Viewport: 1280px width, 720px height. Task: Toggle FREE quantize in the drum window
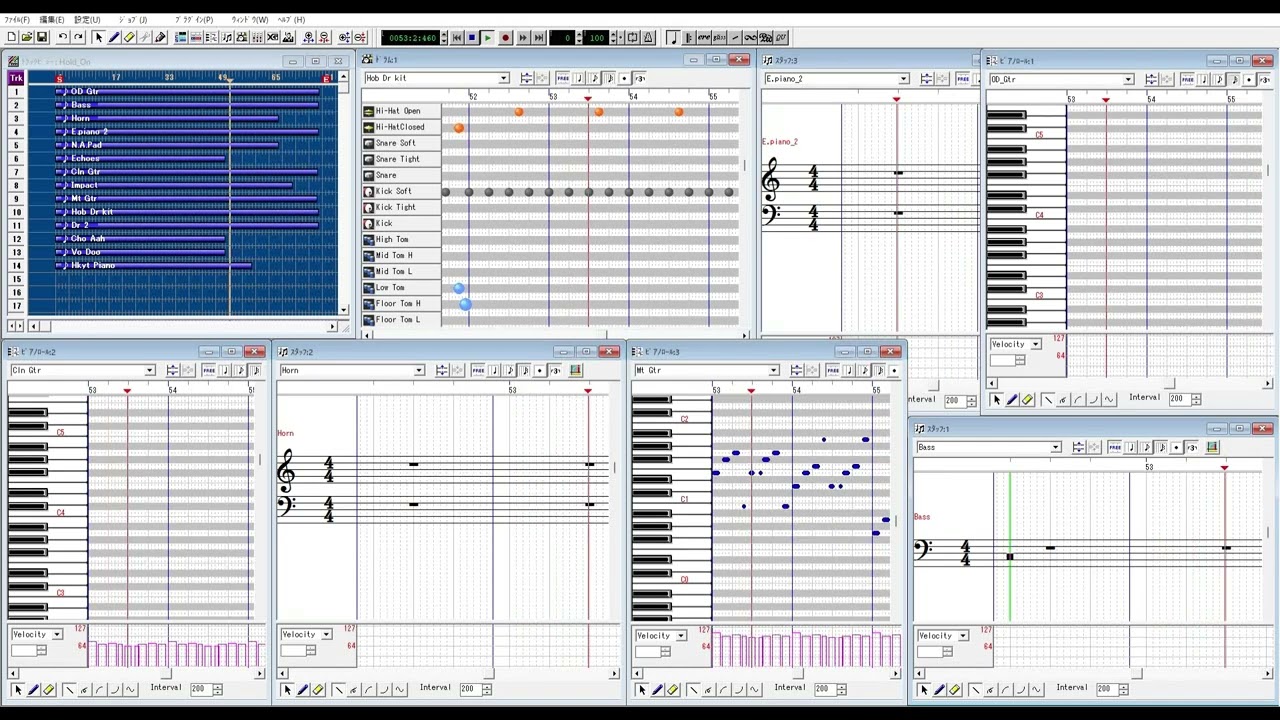tap(563, 78)
